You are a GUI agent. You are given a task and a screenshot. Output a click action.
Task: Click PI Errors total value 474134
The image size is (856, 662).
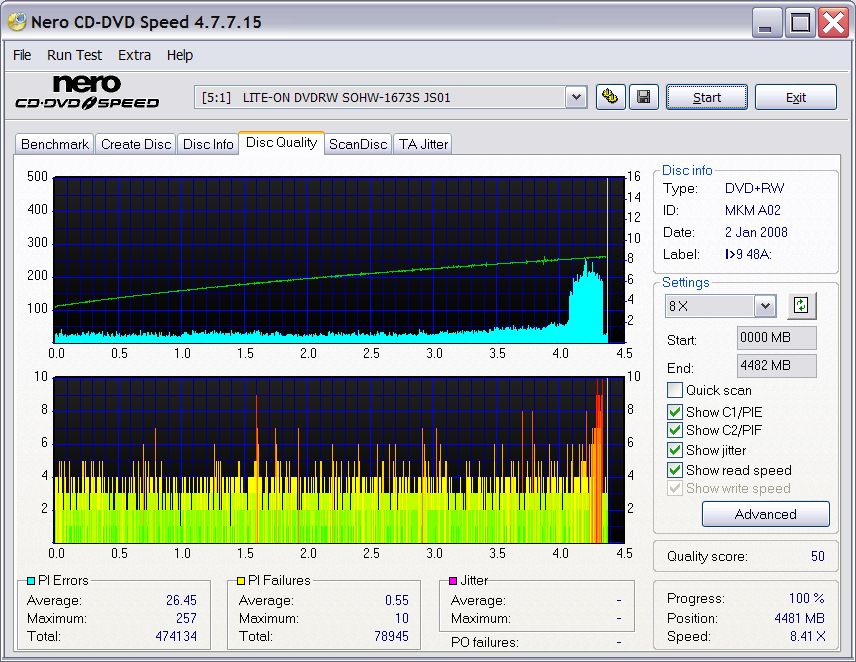(176, 636)
